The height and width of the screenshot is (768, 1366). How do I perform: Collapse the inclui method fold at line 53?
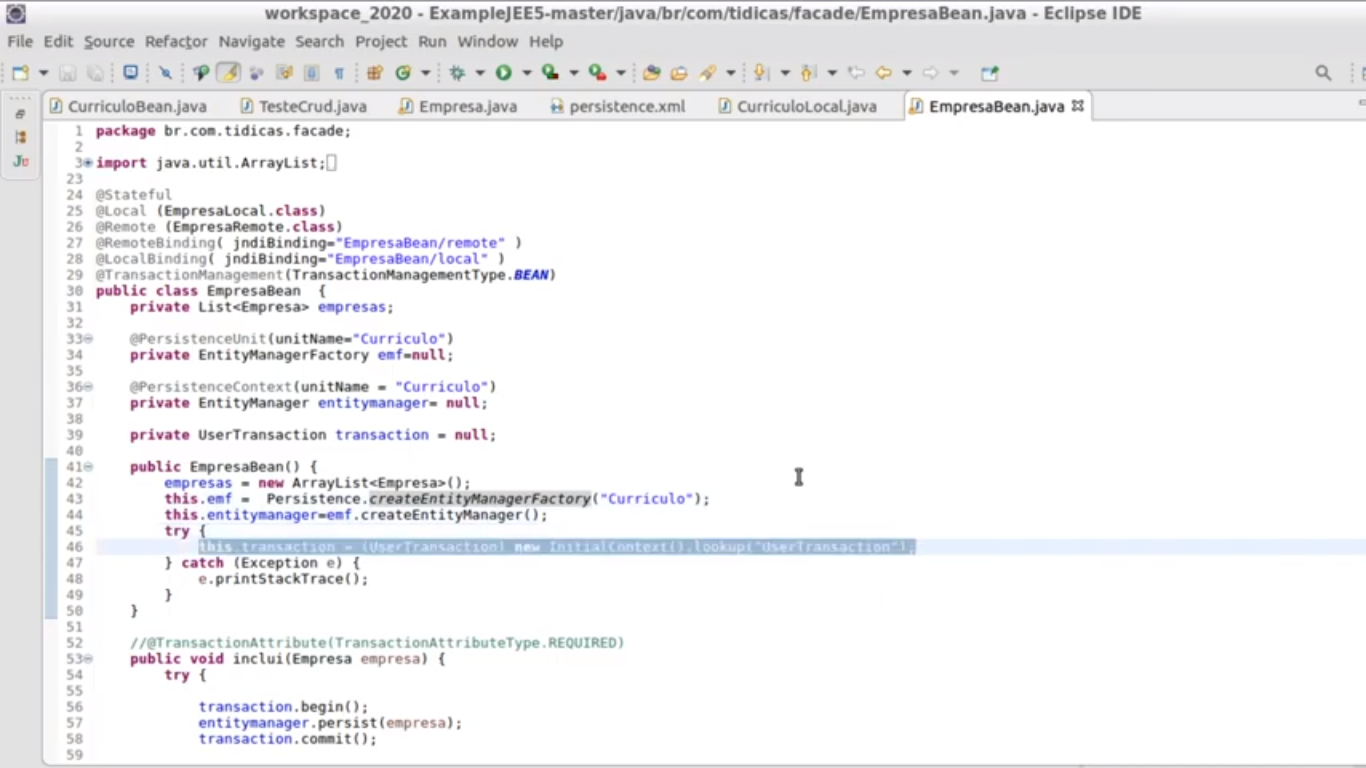point(88,659)
